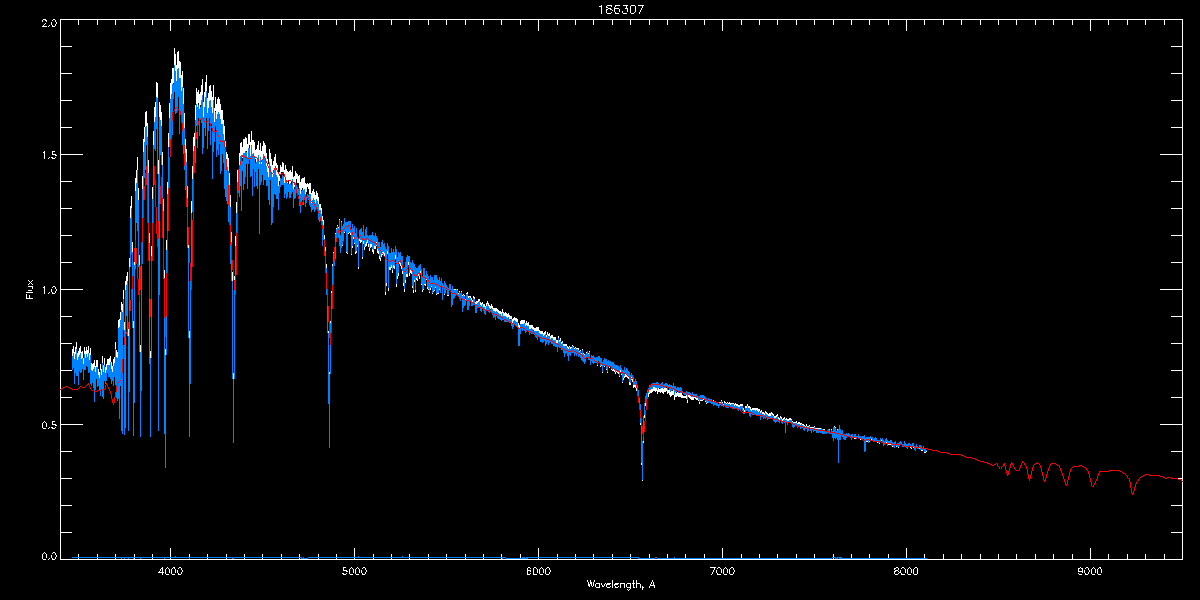Click the 2.0 flux tick label
The width and height of the screenshot is (1200, 600).
(49, 22)
